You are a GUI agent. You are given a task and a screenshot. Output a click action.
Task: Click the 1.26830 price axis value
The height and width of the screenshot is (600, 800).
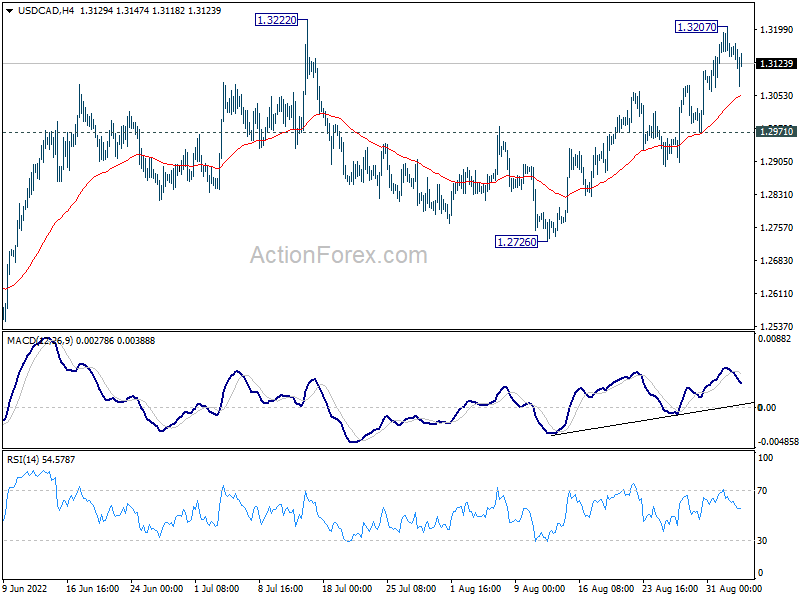coord(777,261)
